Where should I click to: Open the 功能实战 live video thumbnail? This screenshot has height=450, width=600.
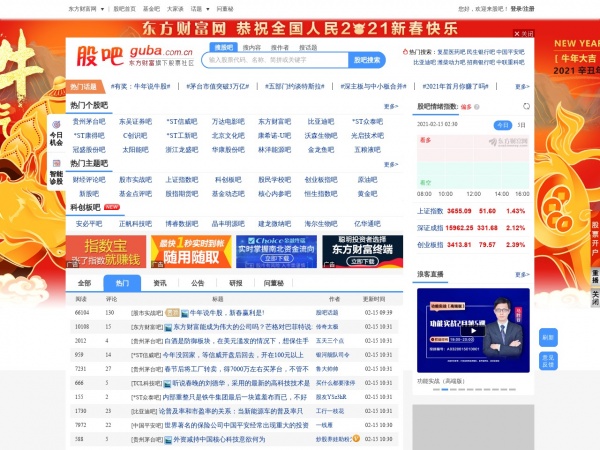(473, 331)
